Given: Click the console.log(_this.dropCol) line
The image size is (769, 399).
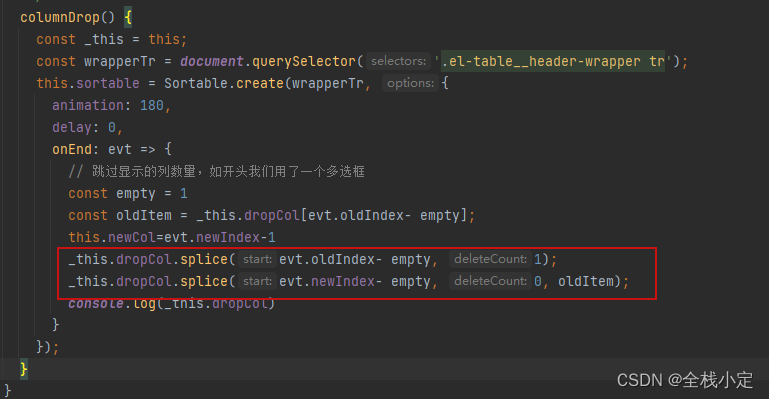Looking at the screenshot, I should (172, 303).
